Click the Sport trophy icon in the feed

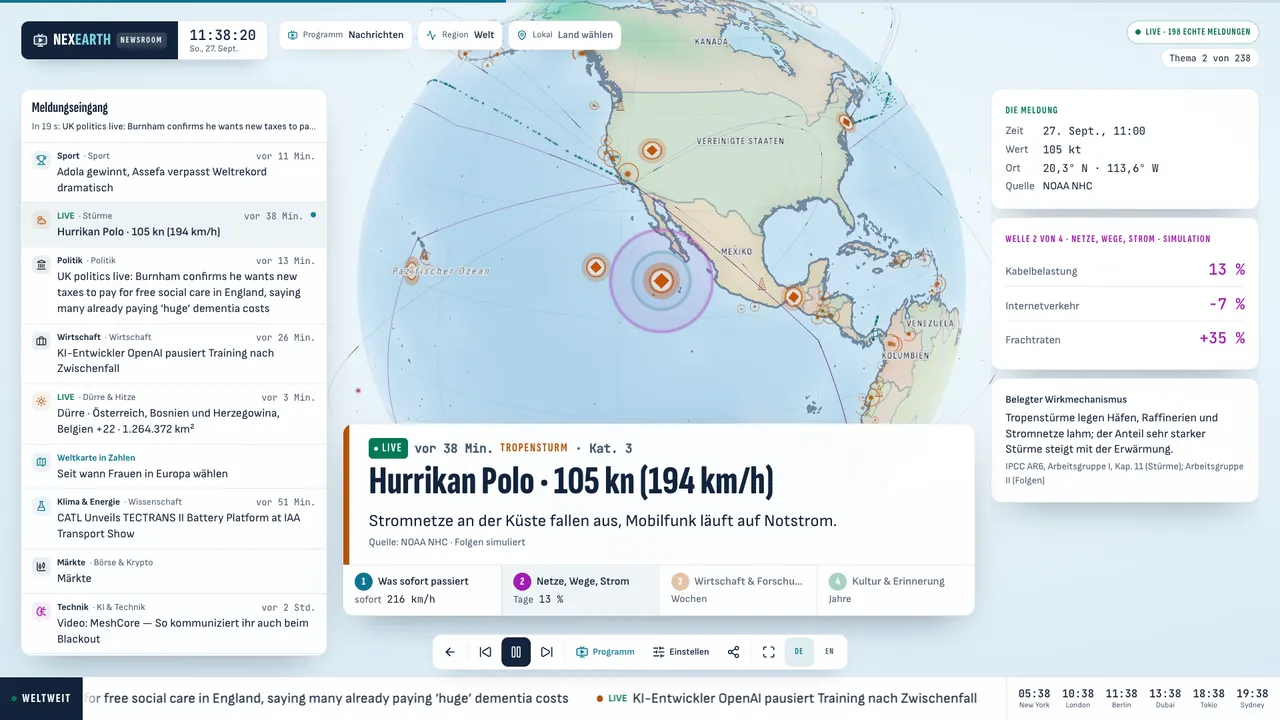41,159
